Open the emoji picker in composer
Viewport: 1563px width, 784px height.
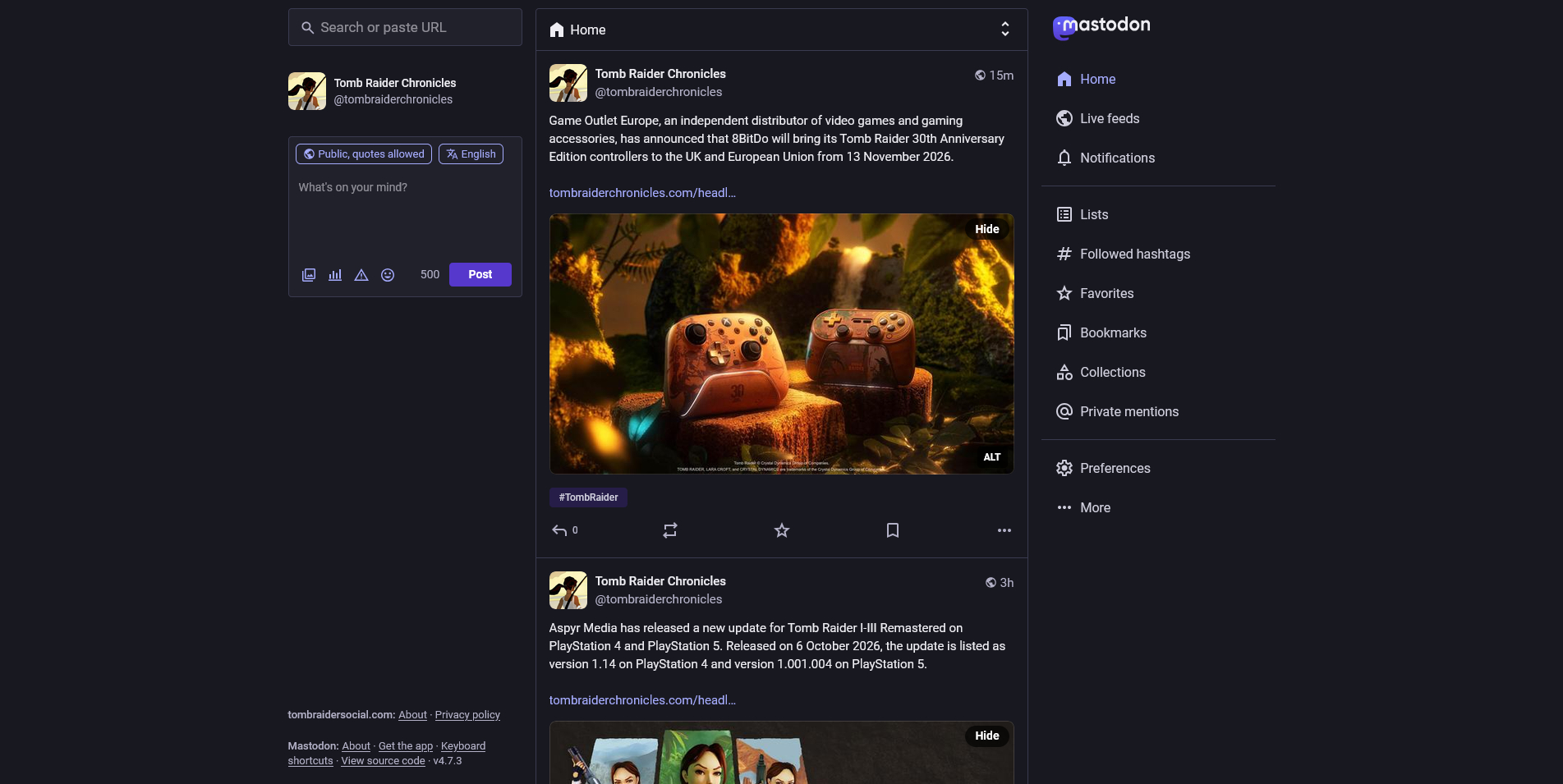388,275
